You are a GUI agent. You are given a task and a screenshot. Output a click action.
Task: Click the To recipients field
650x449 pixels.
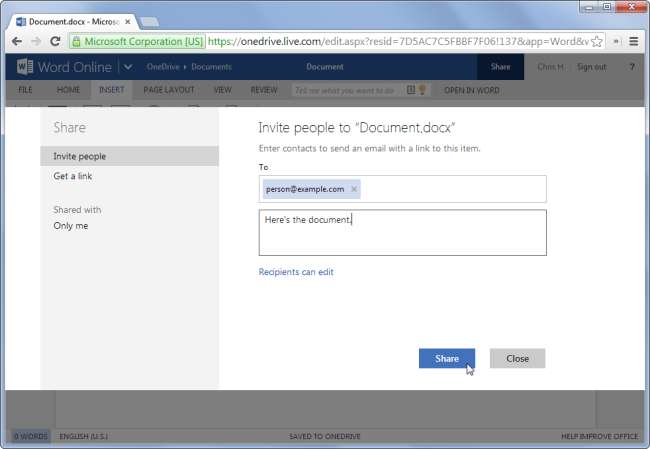[403, 189]
